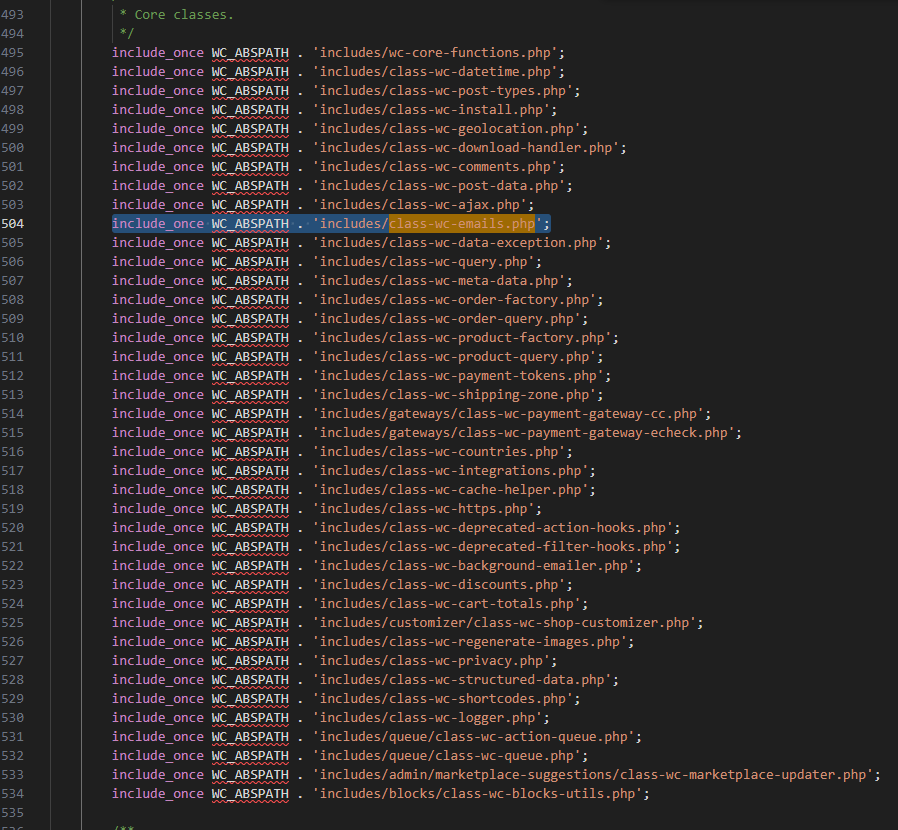Viewport: 898px width, 830px height.
Task: Click the highlighted class-wc-emails.php text
Action: [x=464, y=223]
